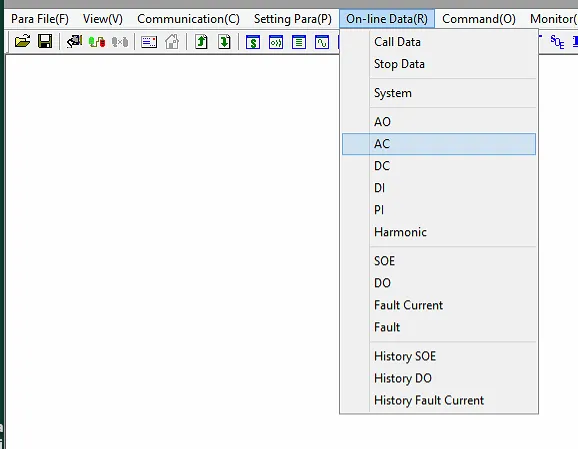Choose DC menu entry
The image size is (578, 449).
(439, 166)
